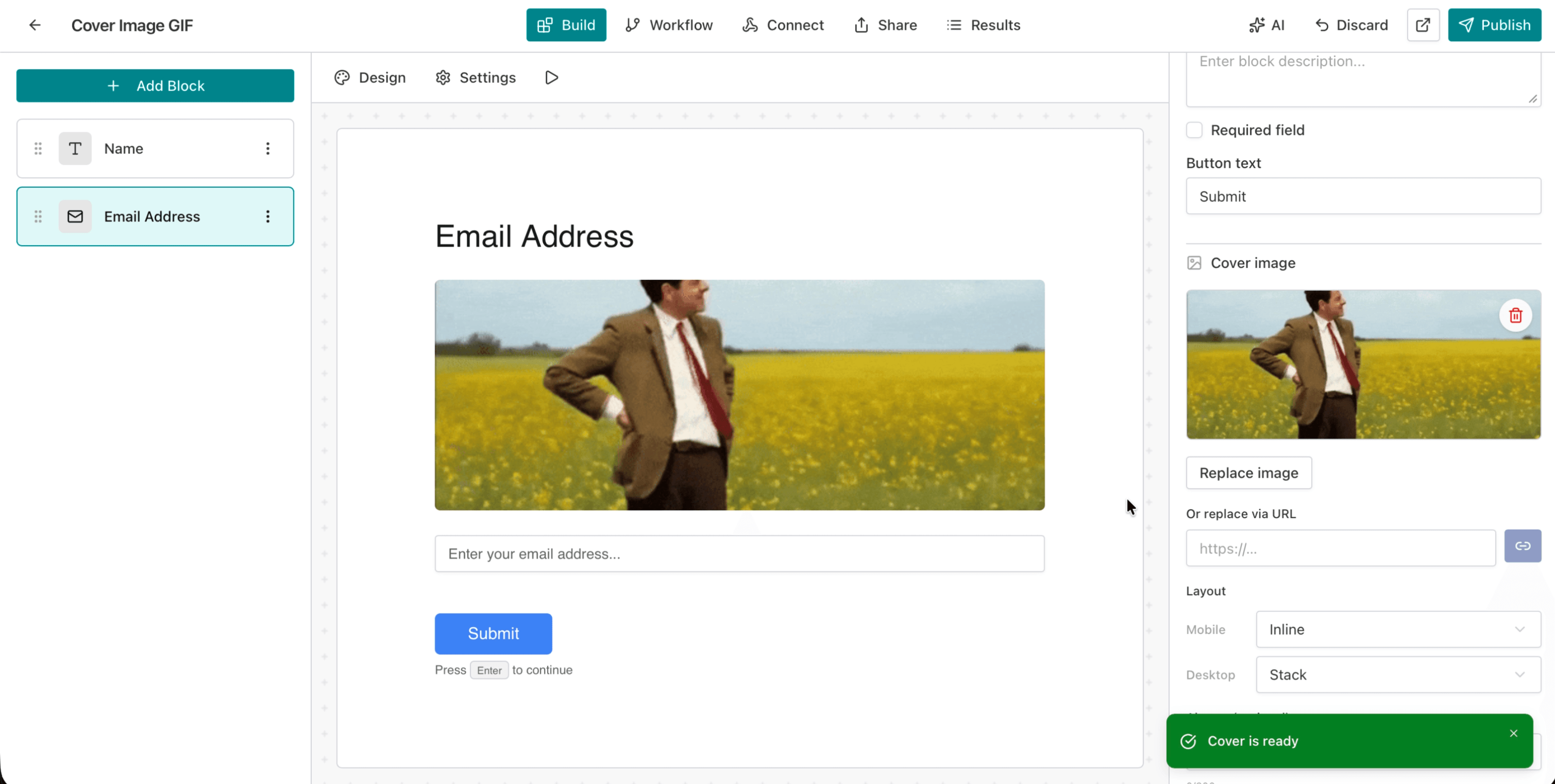Apply the image URL with the link icon
This screenshot has height=784, width=1555.
coord(1523,546)
